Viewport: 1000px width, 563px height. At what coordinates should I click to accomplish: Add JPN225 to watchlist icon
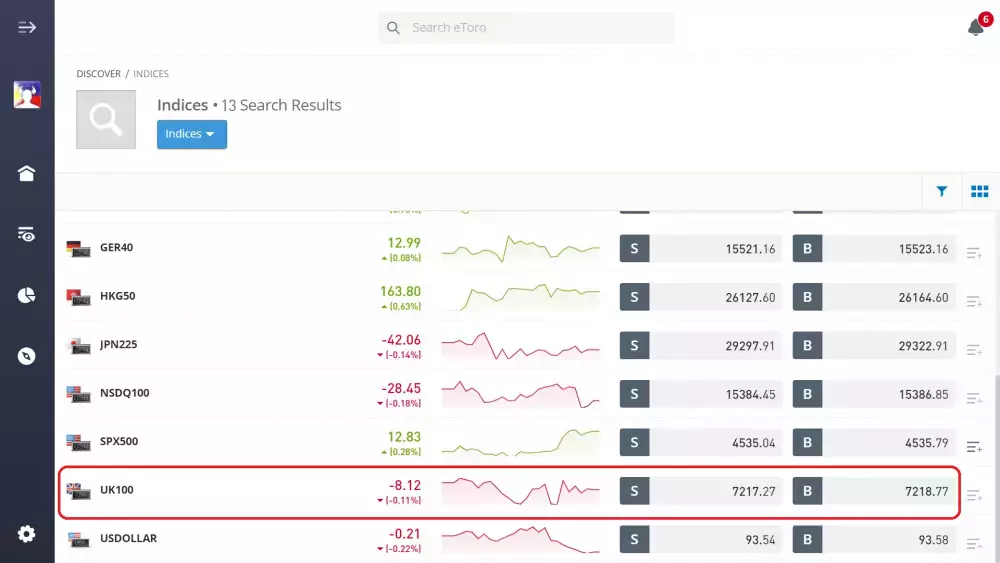[974, 350]
